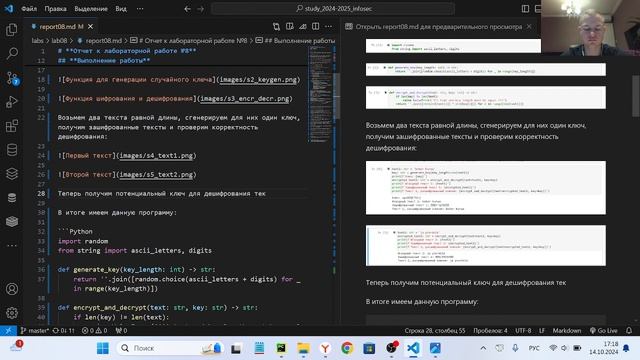Open preview to the side icon
Image resolution: width=640 pixels, height=360 pixels.
coord(289,27)
